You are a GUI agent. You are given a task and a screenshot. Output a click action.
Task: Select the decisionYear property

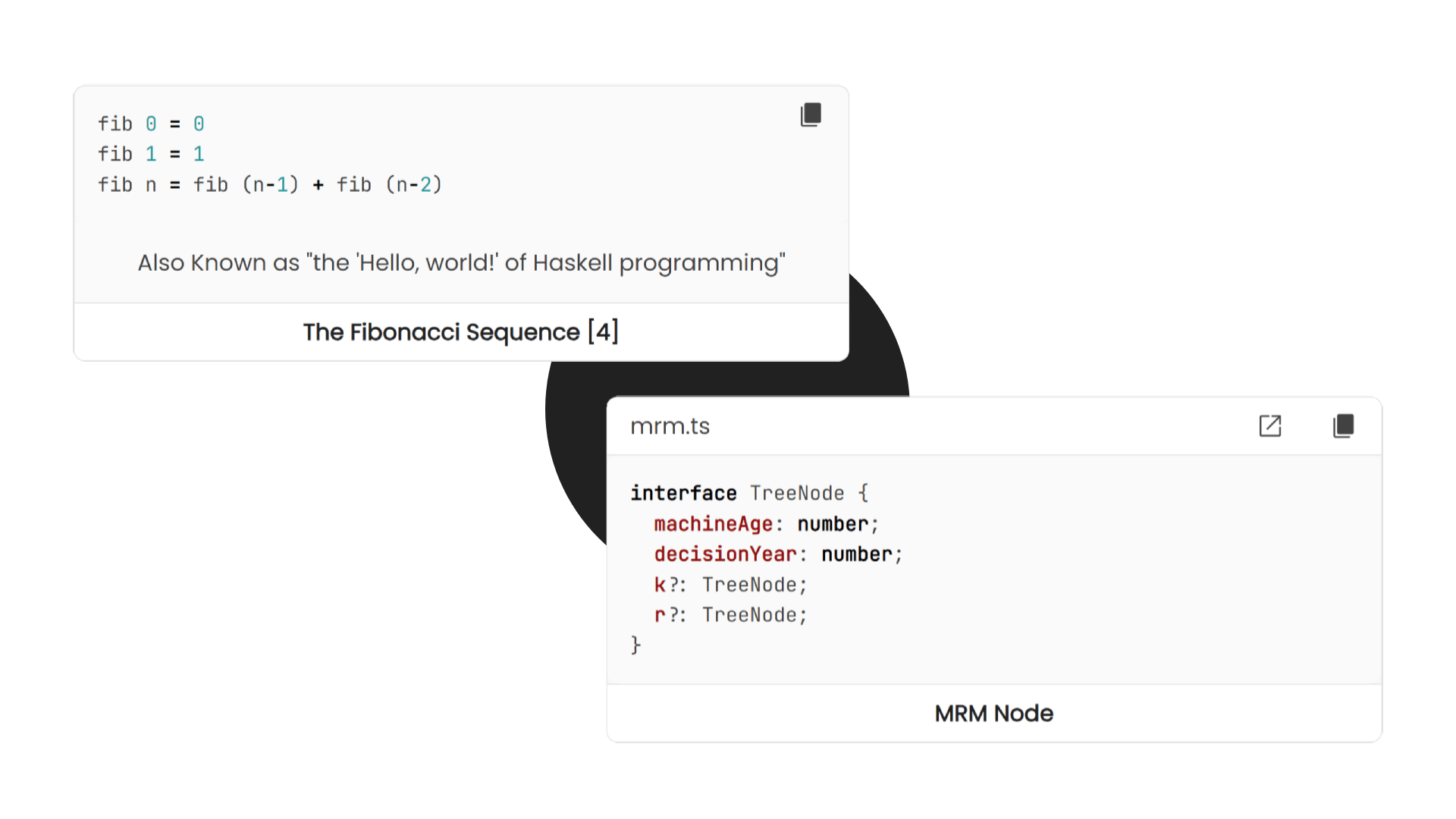(x=725, y=554)
